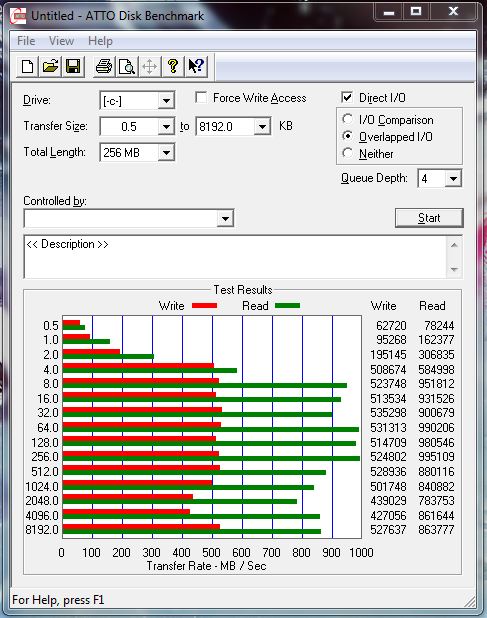
Task: Click the New document toolbar icon
Action: [27, 66]
